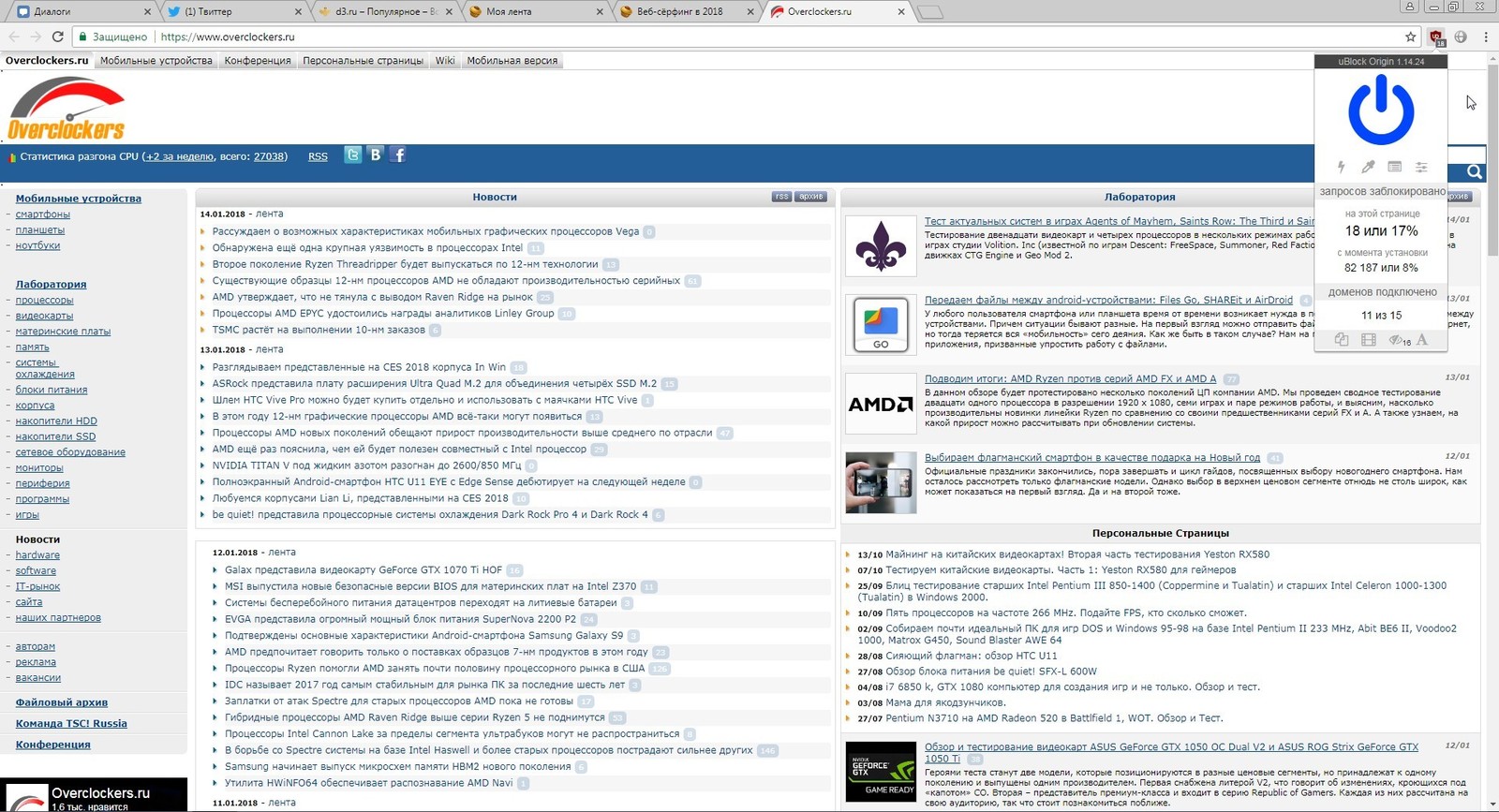Open the 'Конференция' site navigation tab

click(x=258, y=61)
